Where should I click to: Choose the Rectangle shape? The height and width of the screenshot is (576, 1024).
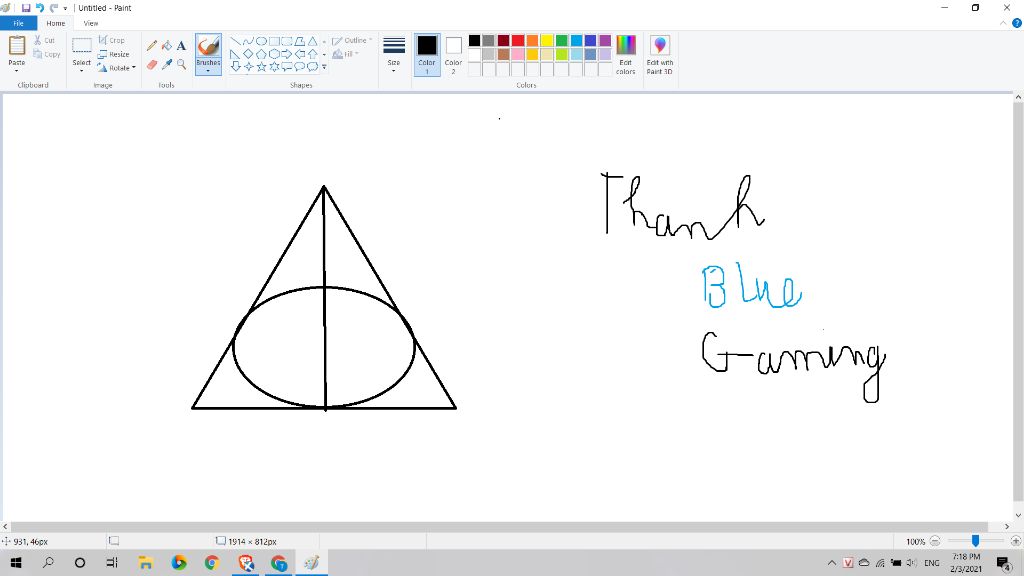point(274,41)
